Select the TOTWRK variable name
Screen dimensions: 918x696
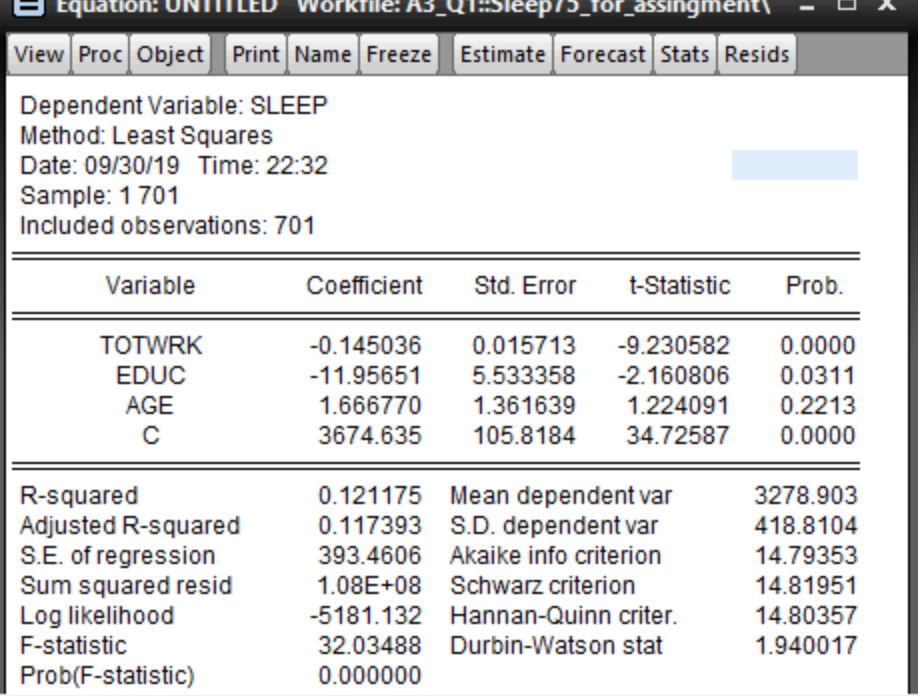(x=151, y=345)
